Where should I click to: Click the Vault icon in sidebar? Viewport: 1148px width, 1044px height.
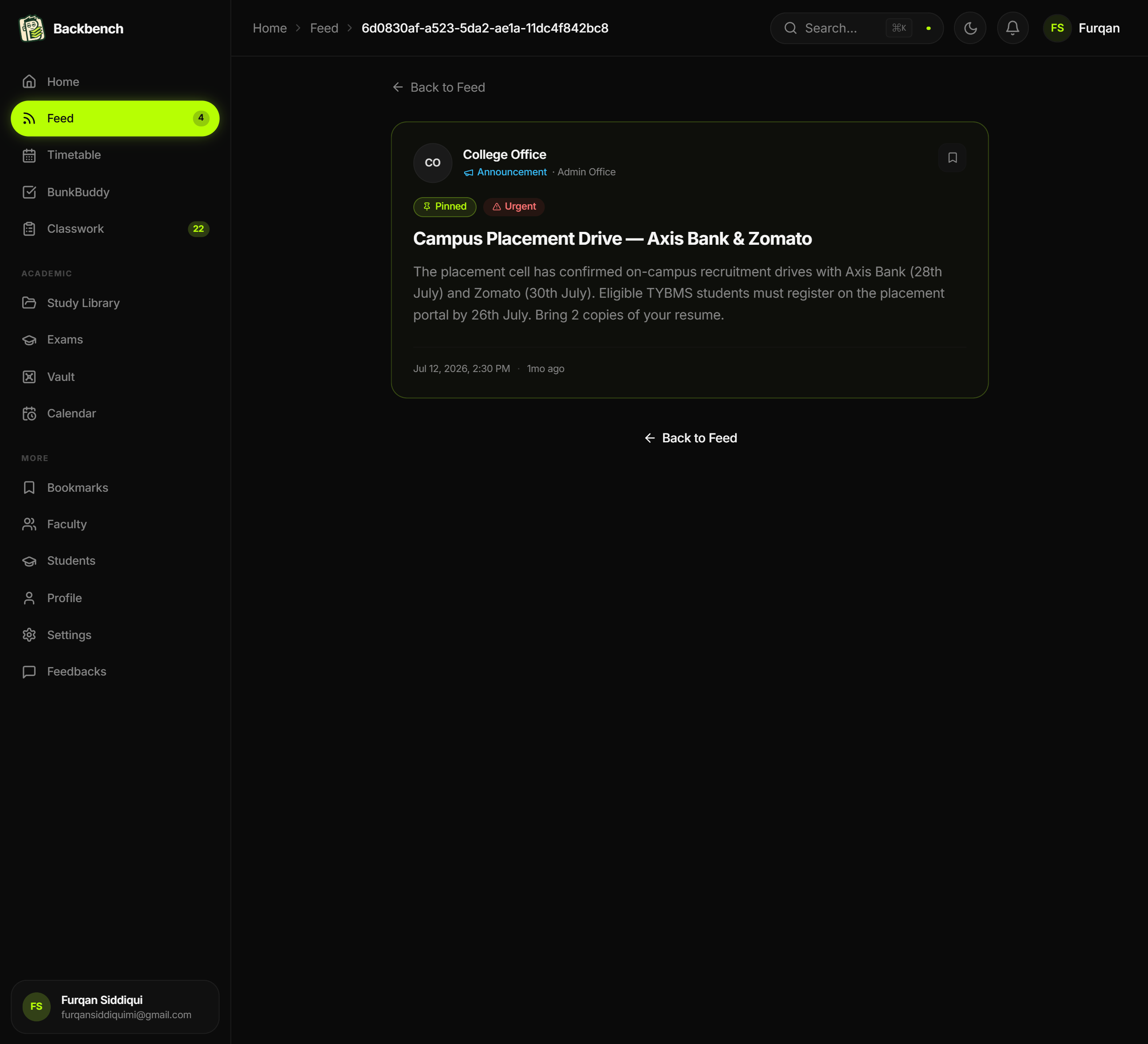pos(29,376)
